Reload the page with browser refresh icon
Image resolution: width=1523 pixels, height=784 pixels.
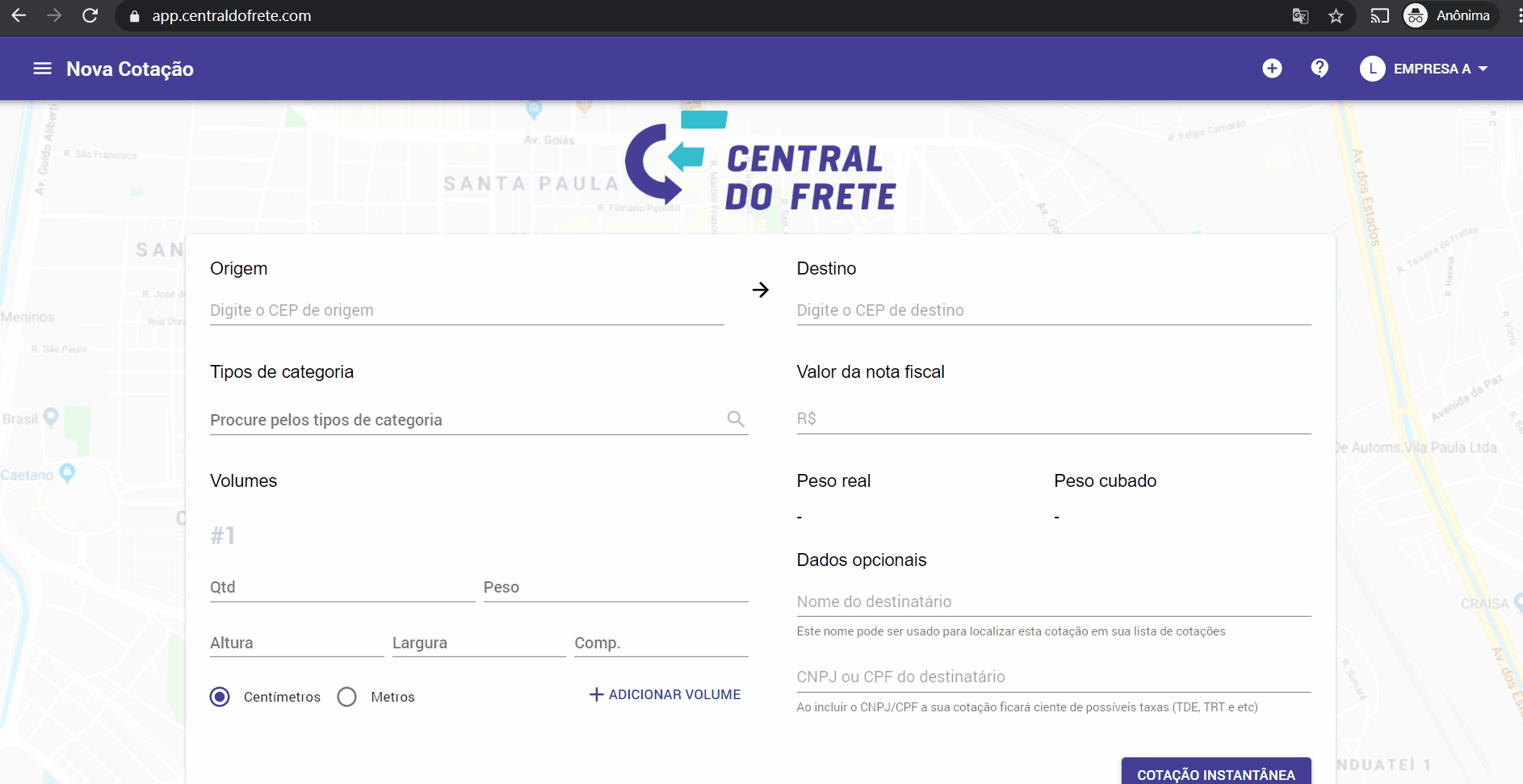pos(90,15)
